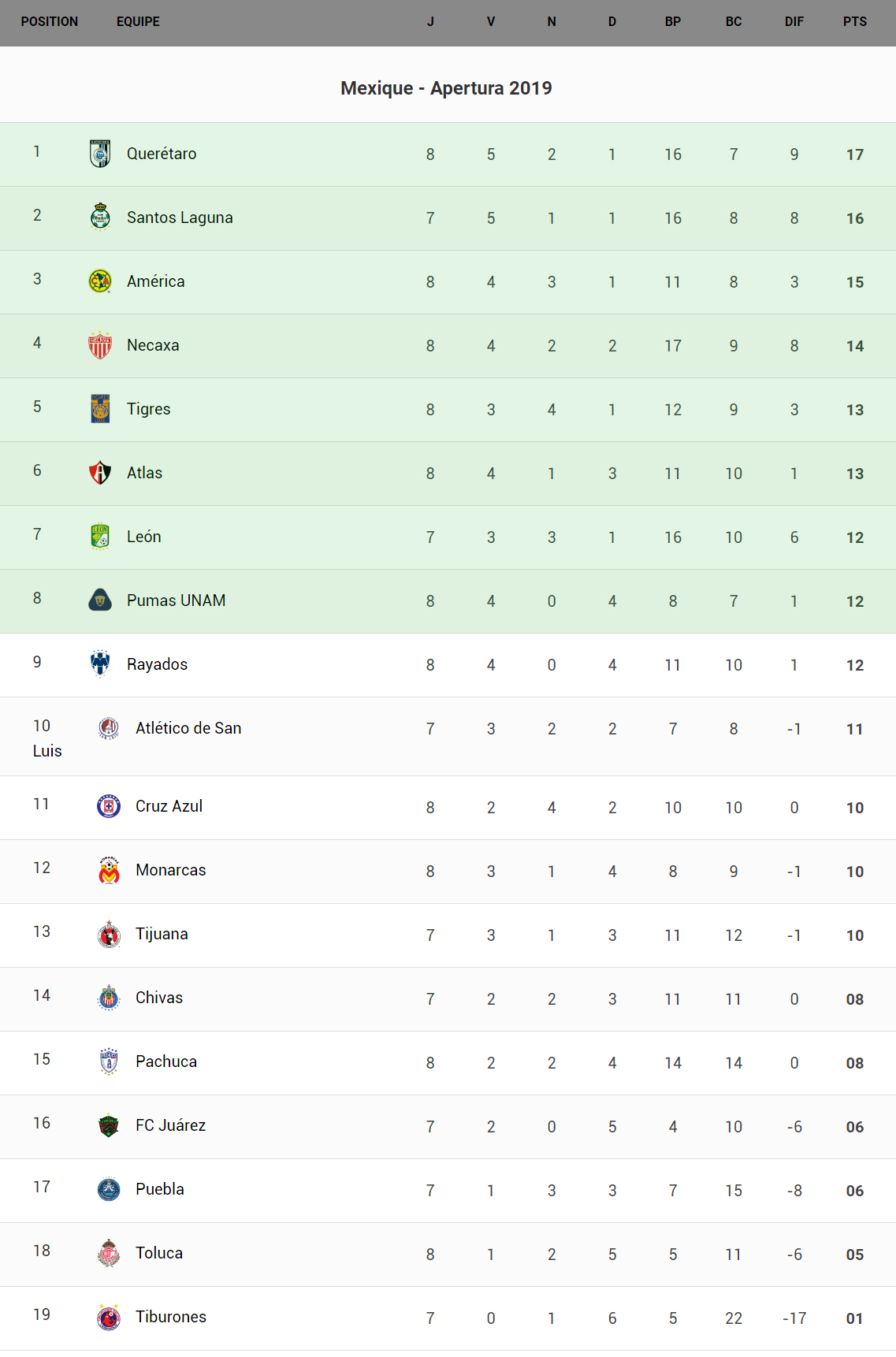Click the León green crest
This screenshot has height=1357, width=896.
100,537
